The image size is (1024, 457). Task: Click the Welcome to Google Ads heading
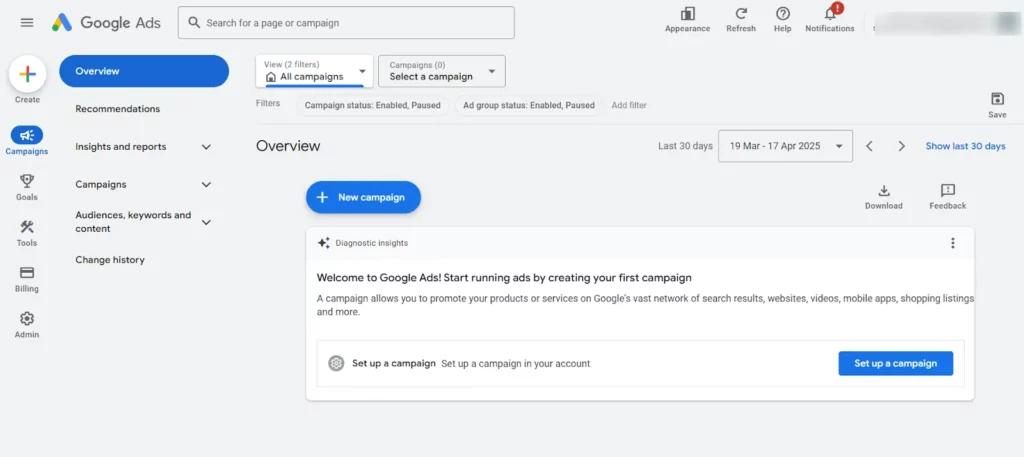(x=504, y=277)
